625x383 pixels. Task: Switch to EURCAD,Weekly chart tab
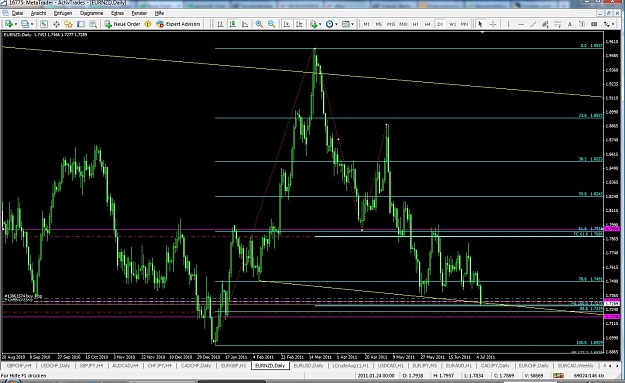coord(575,365)
